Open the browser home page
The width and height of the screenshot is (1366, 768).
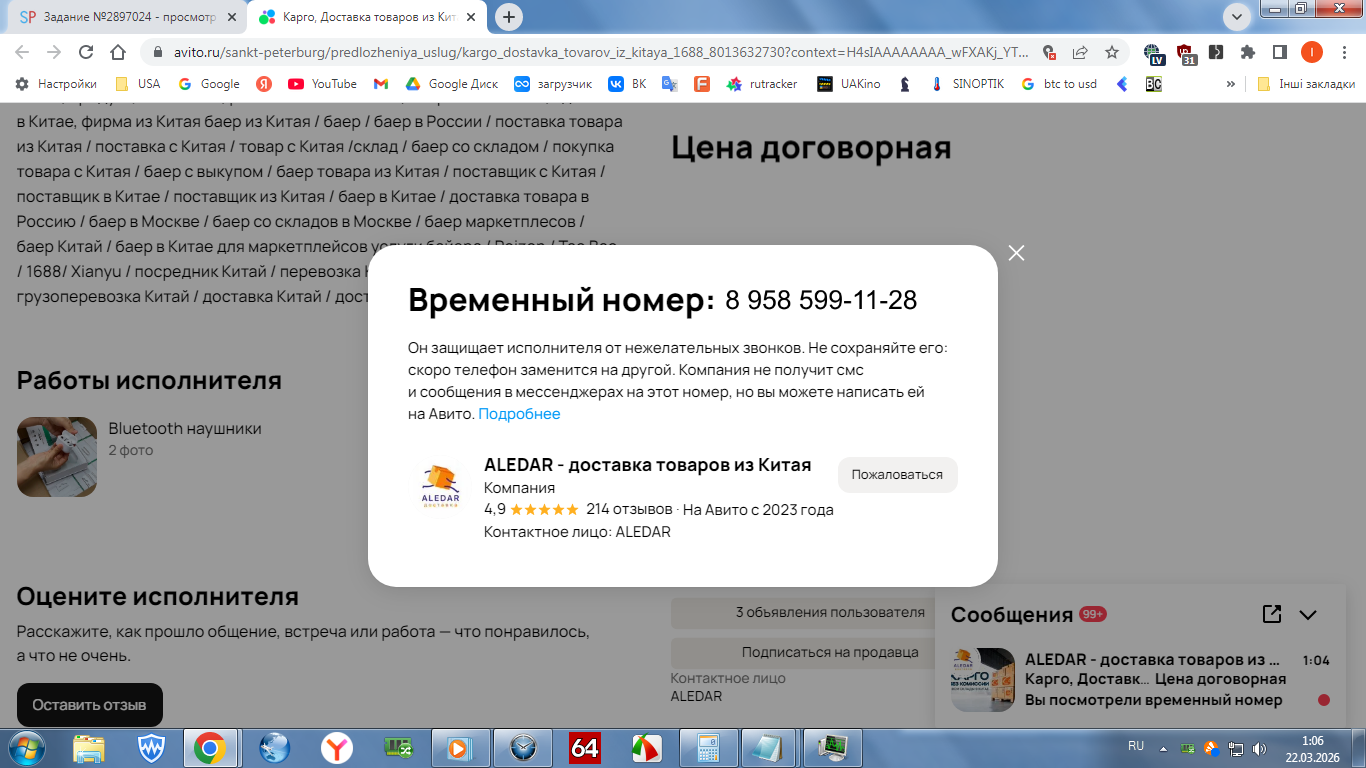[x=118, y=52]
